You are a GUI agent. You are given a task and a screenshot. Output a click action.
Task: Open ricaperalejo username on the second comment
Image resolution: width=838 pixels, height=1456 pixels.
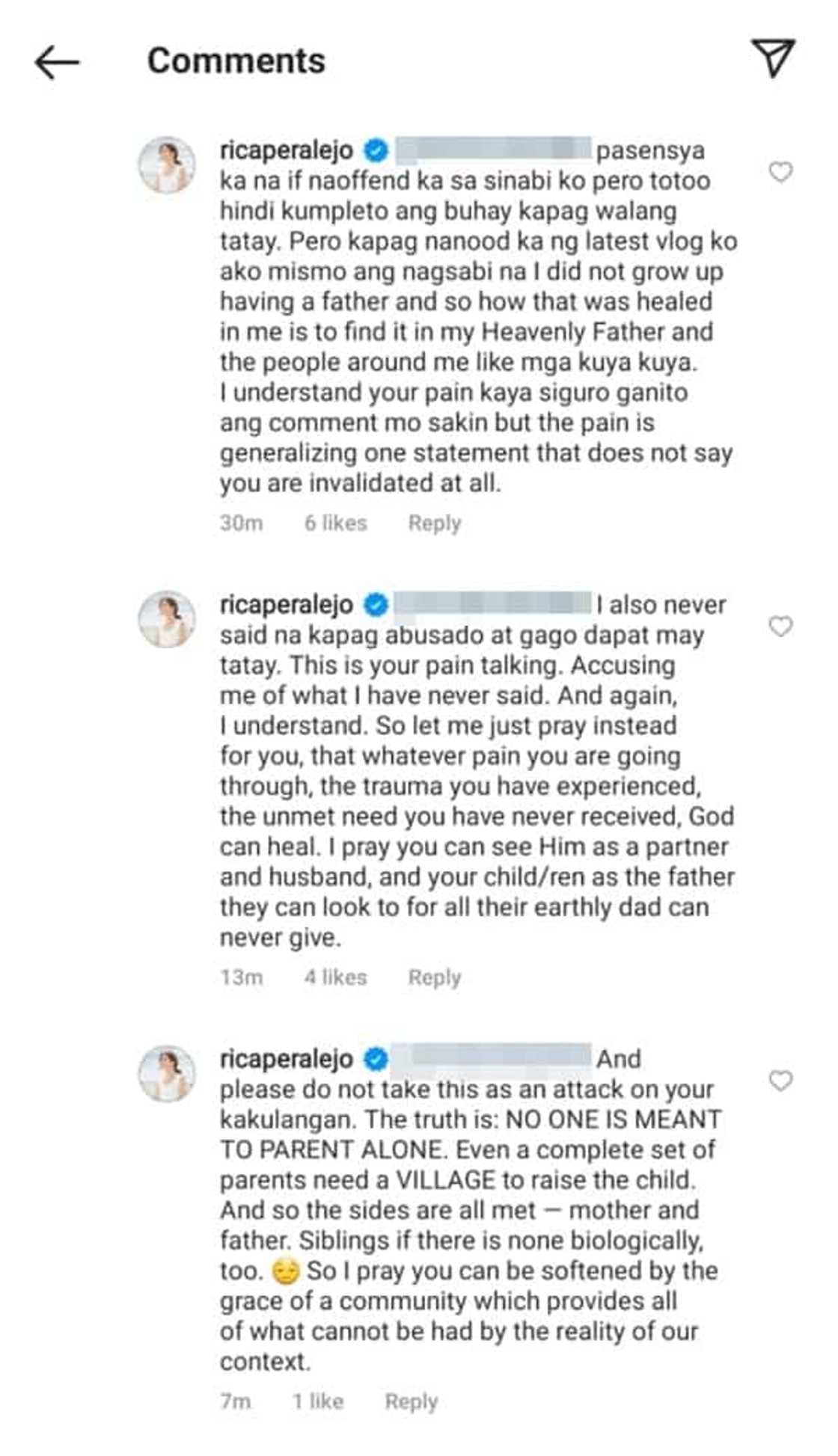click(x=286, y=604)
